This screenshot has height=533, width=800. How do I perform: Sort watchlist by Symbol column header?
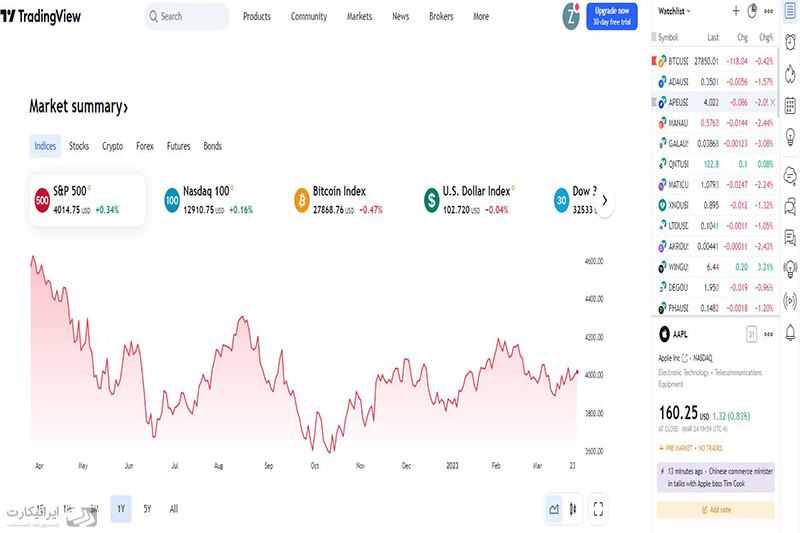click(667, 37)
